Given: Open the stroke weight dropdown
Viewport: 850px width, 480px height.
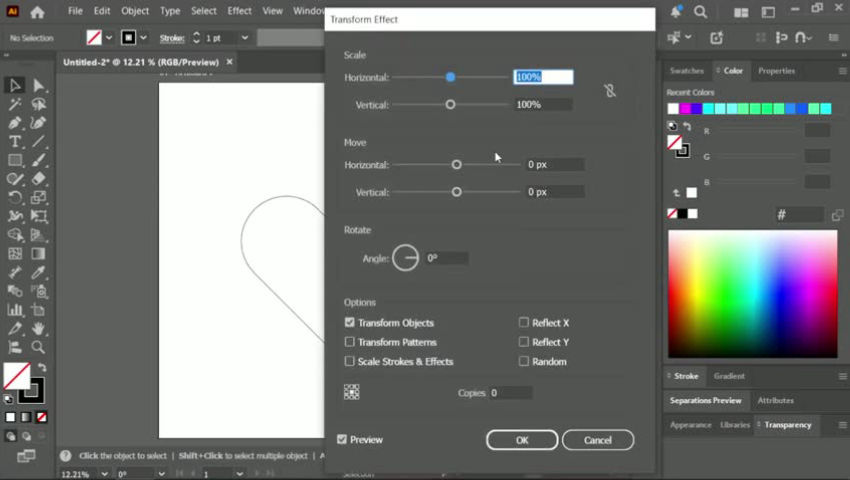Looking at the screenshot, I should coord(244,38).
